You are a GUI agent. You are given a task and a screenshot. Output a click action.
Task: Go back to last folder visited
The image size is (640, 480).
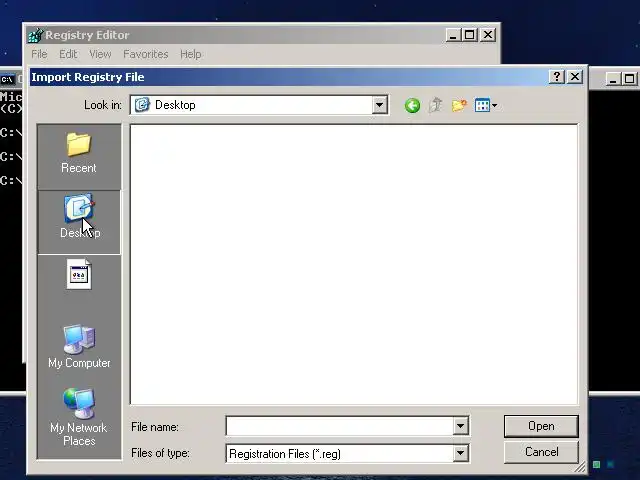[412, 106]
